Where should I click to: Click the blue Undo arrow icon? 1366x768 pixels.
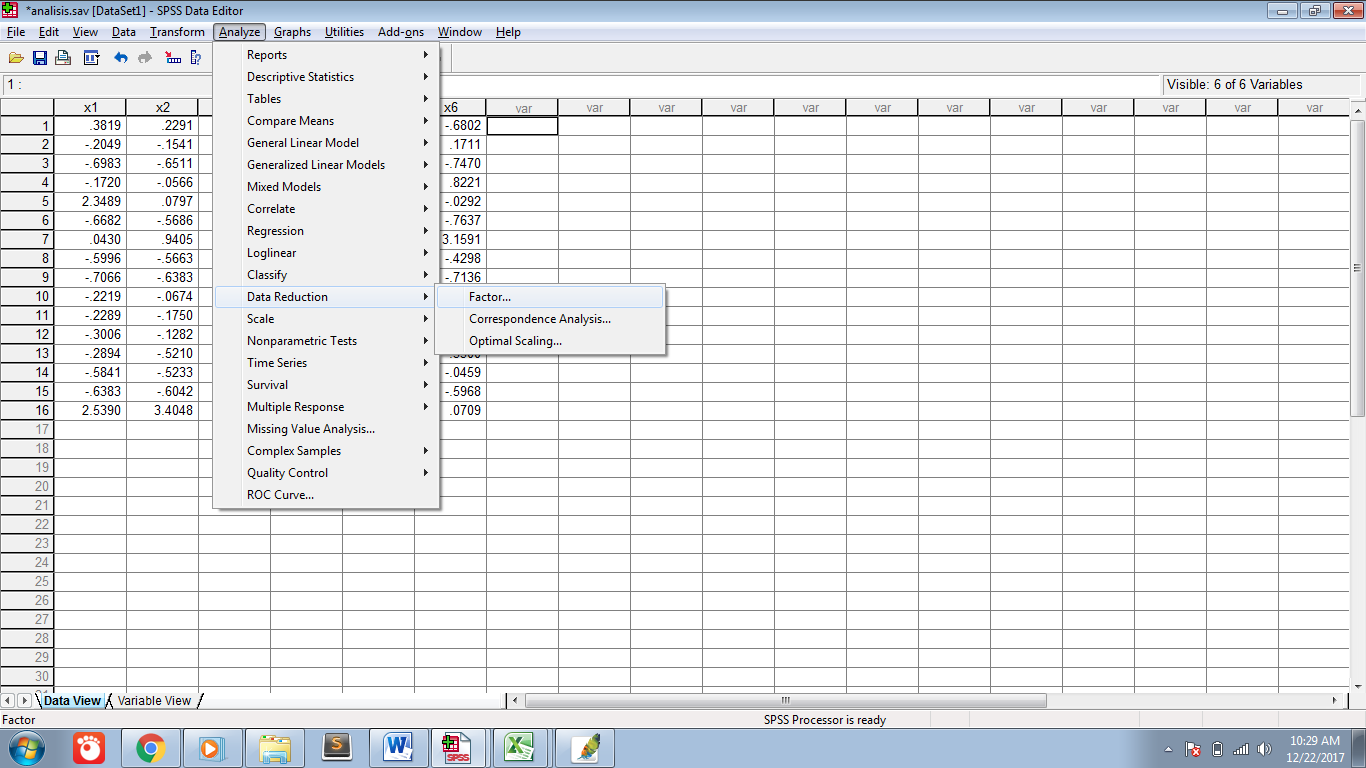pos(121,58)
